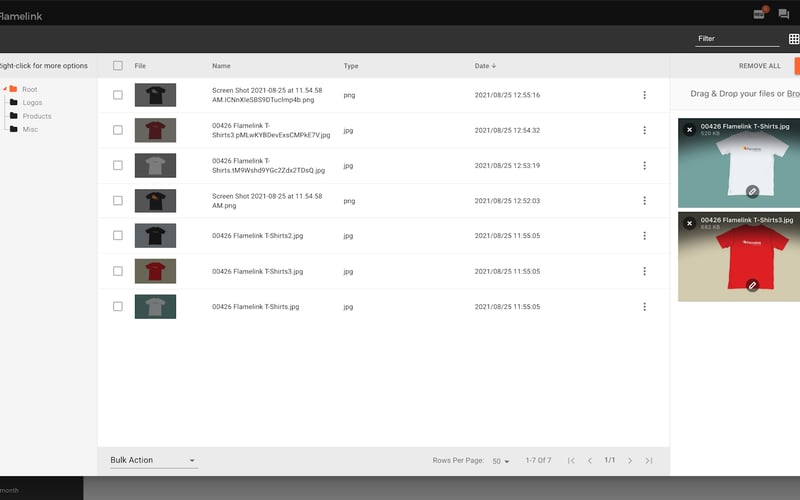Open options menu for T-Shirts2.jpg row
Screen dimensions: 800x500
(x=644, y=236)
